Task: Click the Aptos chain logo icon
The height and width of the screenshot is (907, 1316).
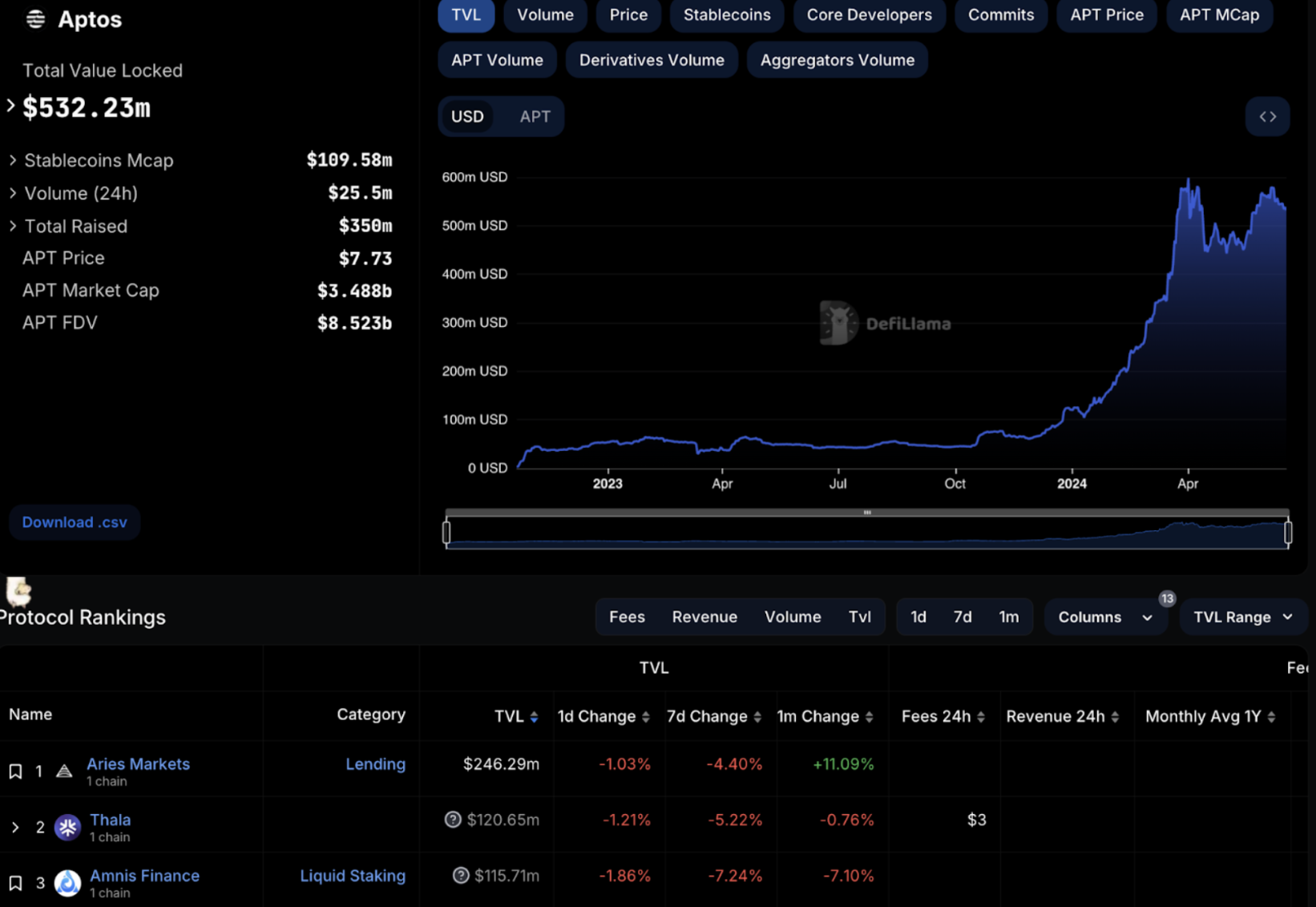Action: [x=35, y=19]
